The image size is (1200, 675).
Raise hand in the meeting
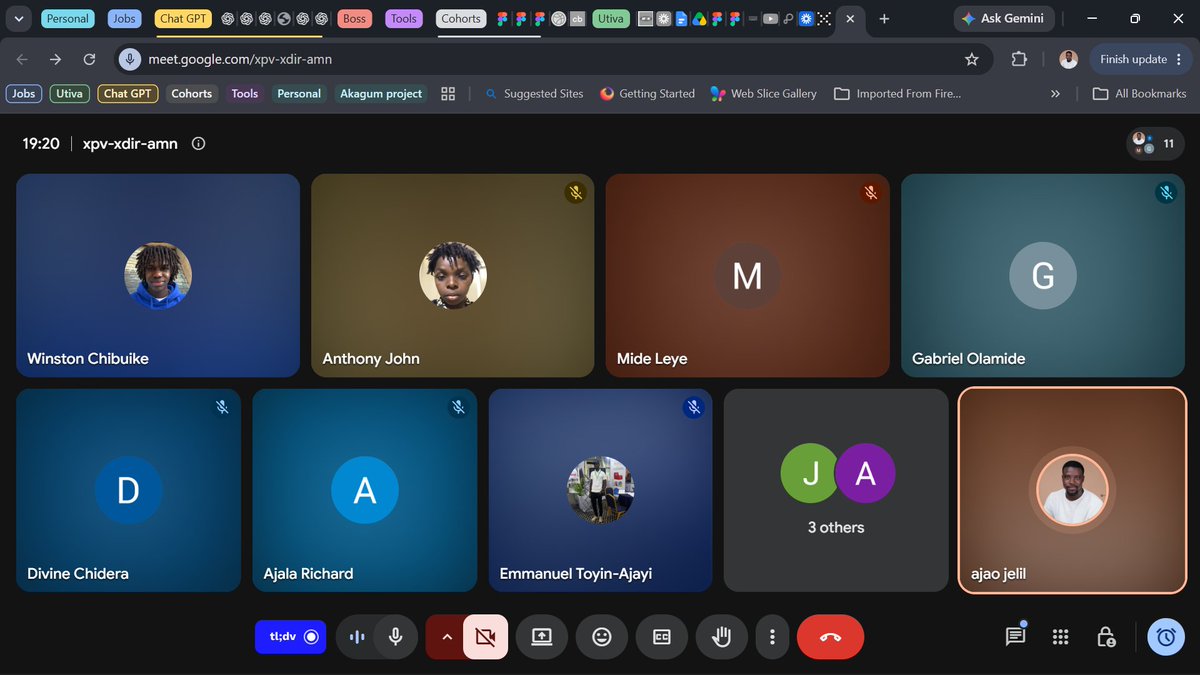tap(722, 636)
